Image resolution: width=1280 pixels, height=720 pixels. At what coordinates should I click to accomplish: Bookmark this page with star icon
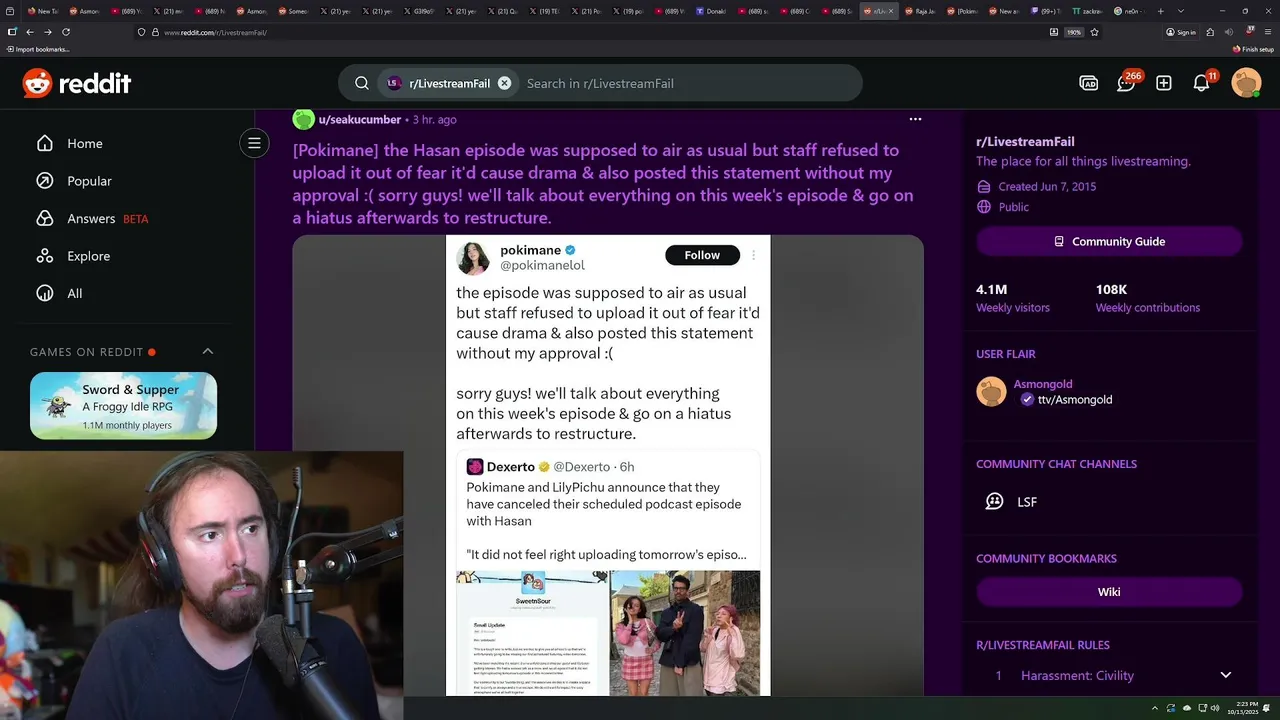tap(1095, 32)
